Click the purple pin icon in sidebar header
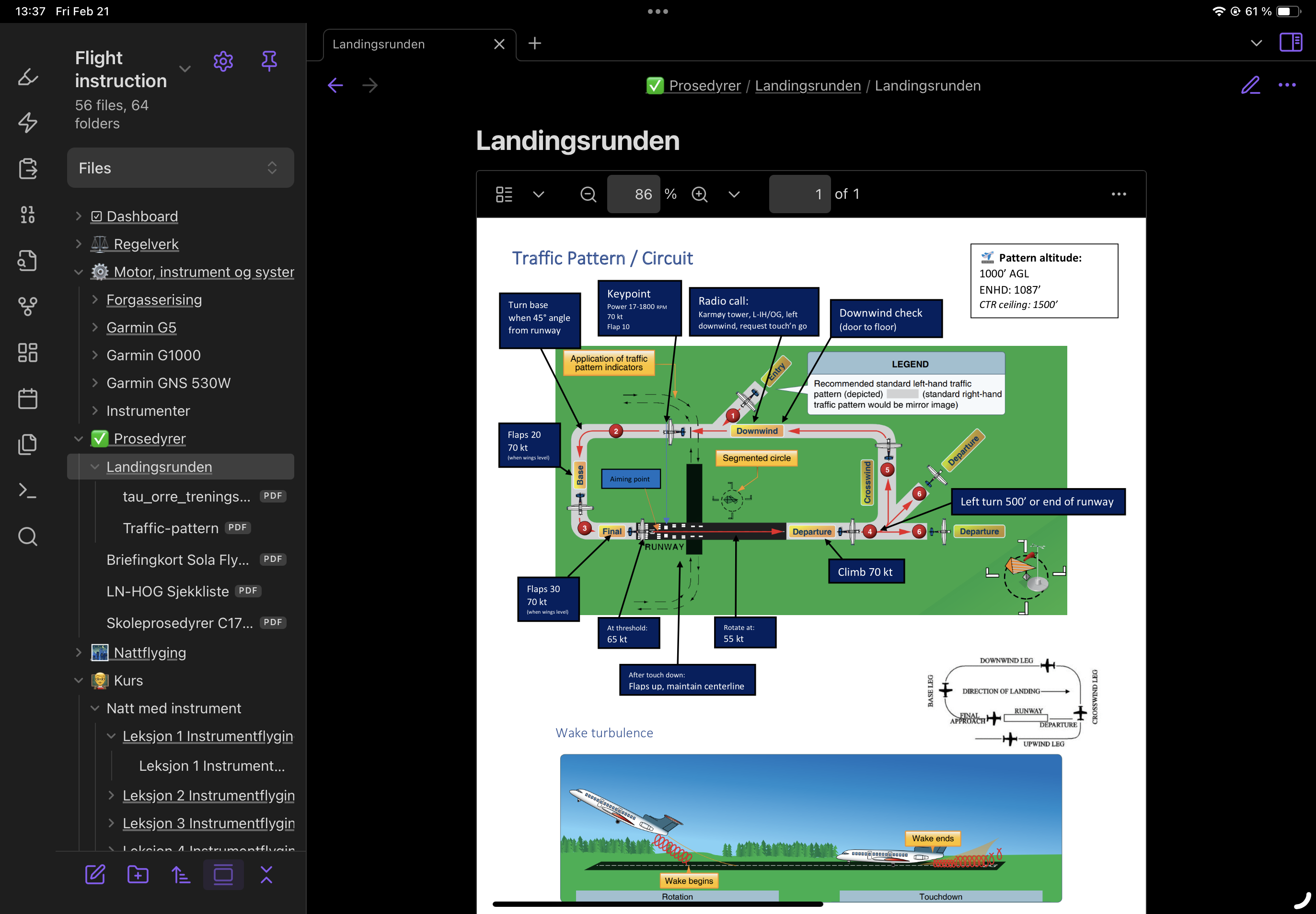Image resolution: width=1316 pixels, height=914 pixels. [x=269, y=61]
